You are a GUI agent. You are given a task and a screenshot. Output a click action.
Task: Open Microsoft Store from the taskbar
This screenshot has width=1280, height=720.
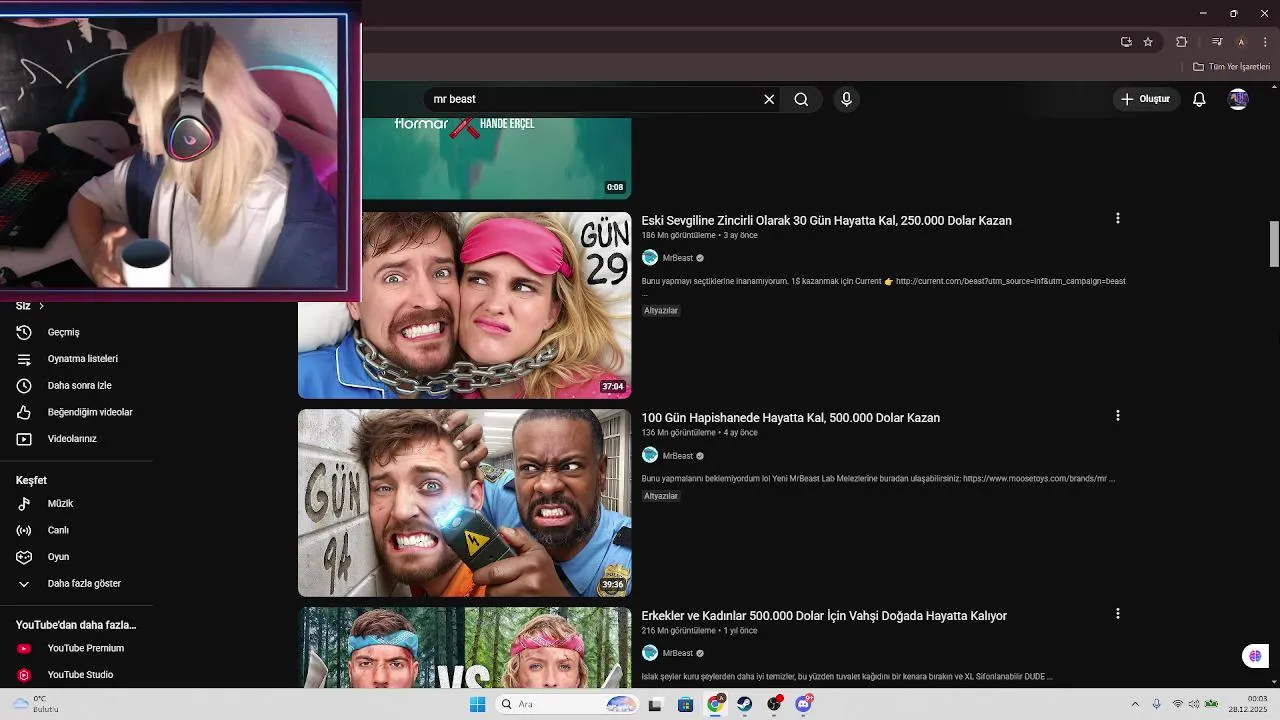click(x=685, y=704)
